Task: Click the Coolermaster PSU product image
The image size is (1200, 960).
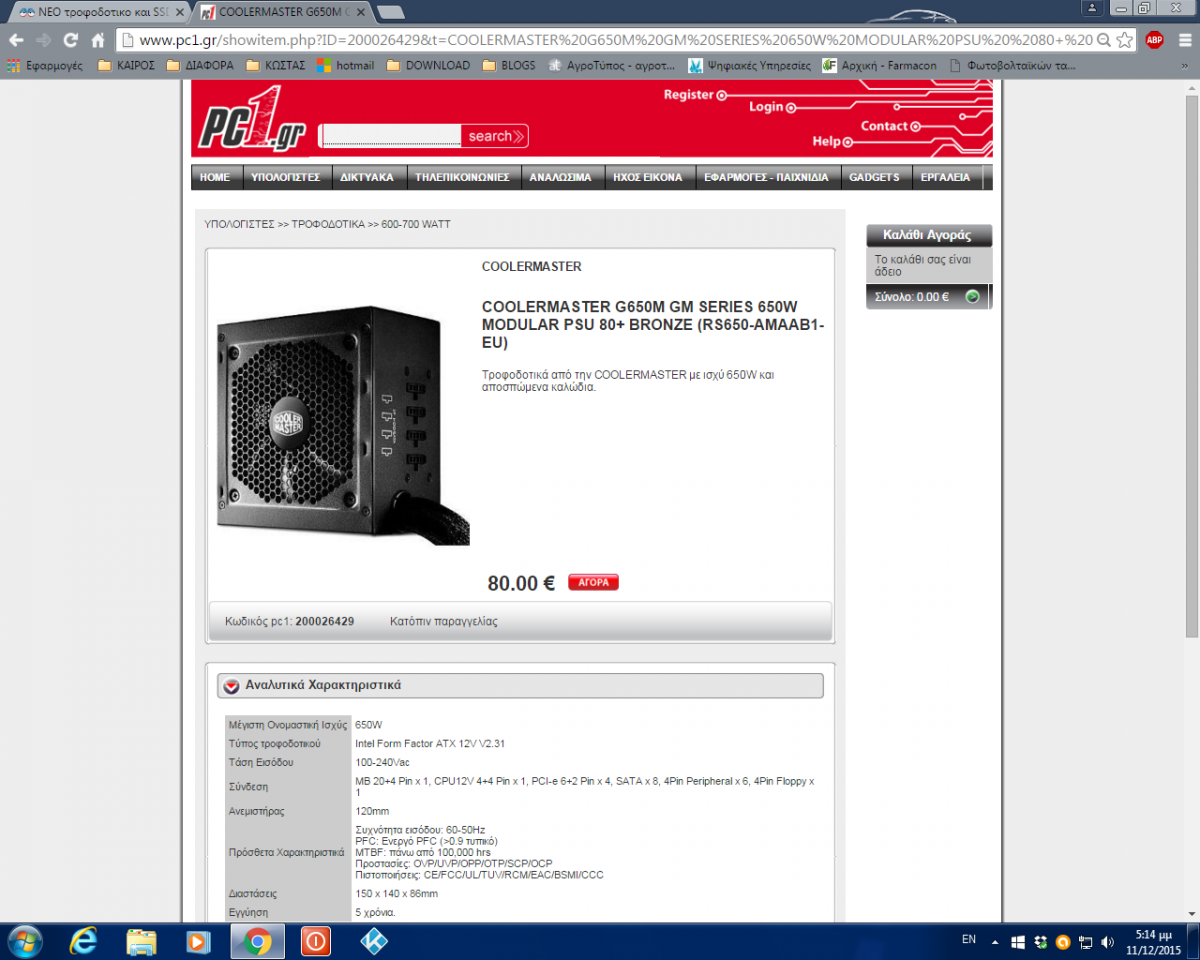Action: [343, 425]
